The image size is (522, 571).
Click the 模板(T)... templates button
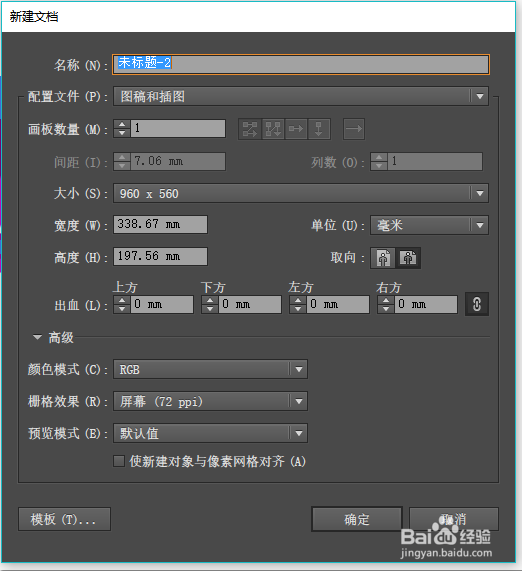coord(64,519)
